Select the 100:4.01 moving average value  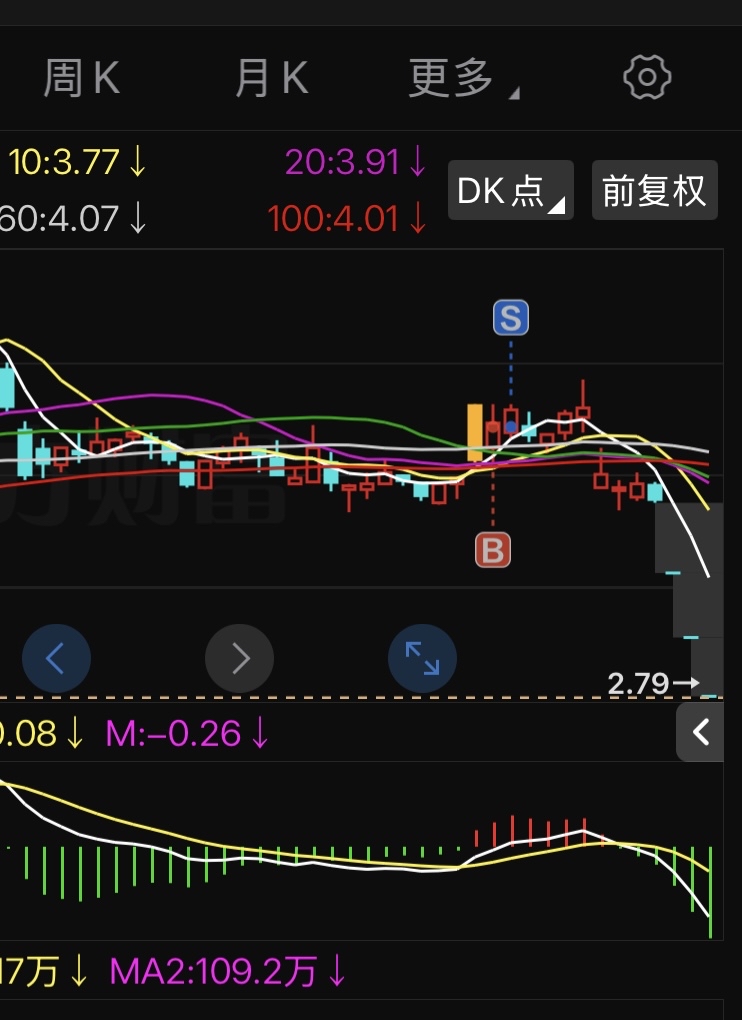click(x=347, y=219)
